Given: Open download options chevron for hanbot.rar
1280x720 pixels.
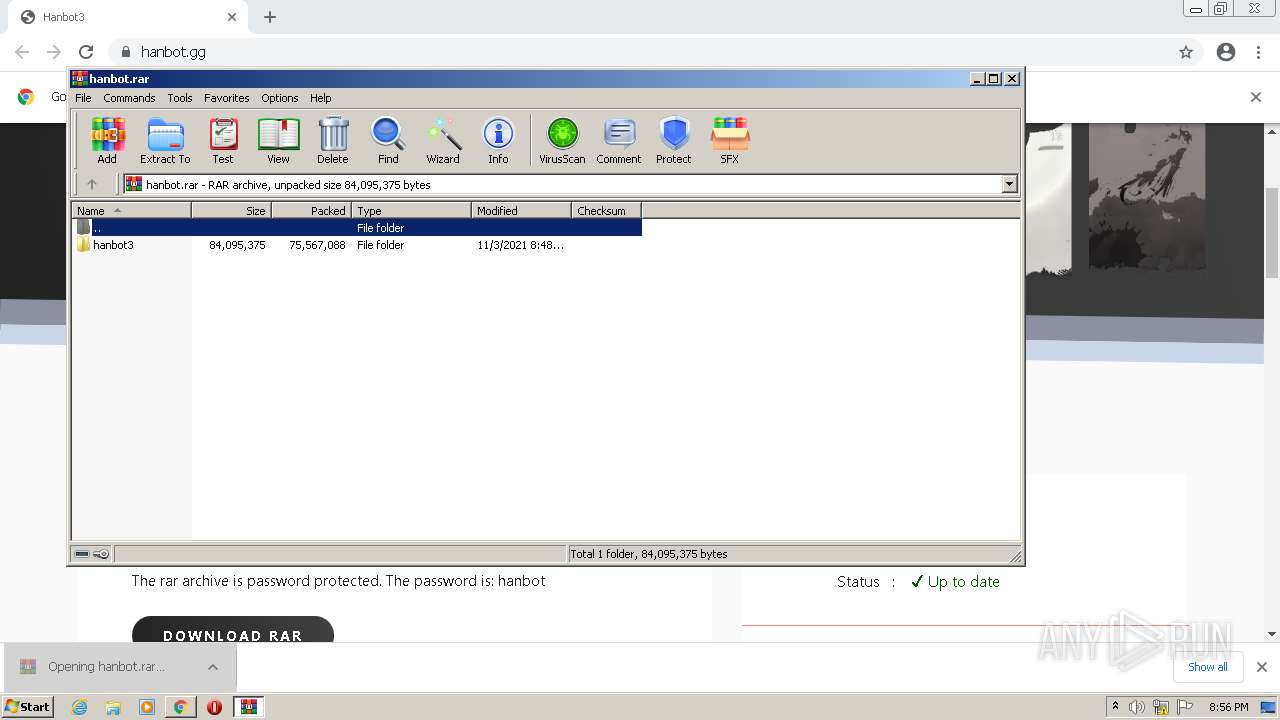Looking at the screenshot, I should (x=213, y=667).
